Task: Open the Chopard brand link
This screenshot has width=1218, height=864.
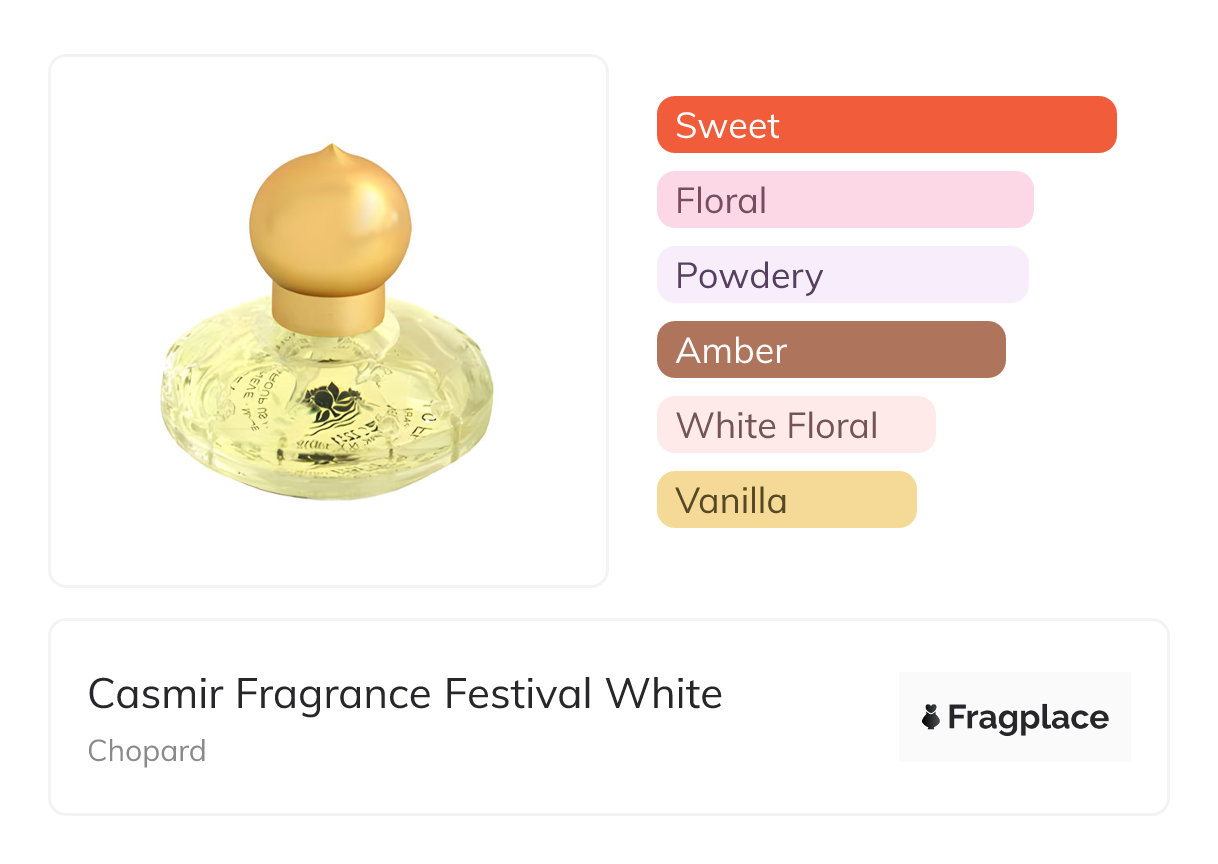Action: 147,751
